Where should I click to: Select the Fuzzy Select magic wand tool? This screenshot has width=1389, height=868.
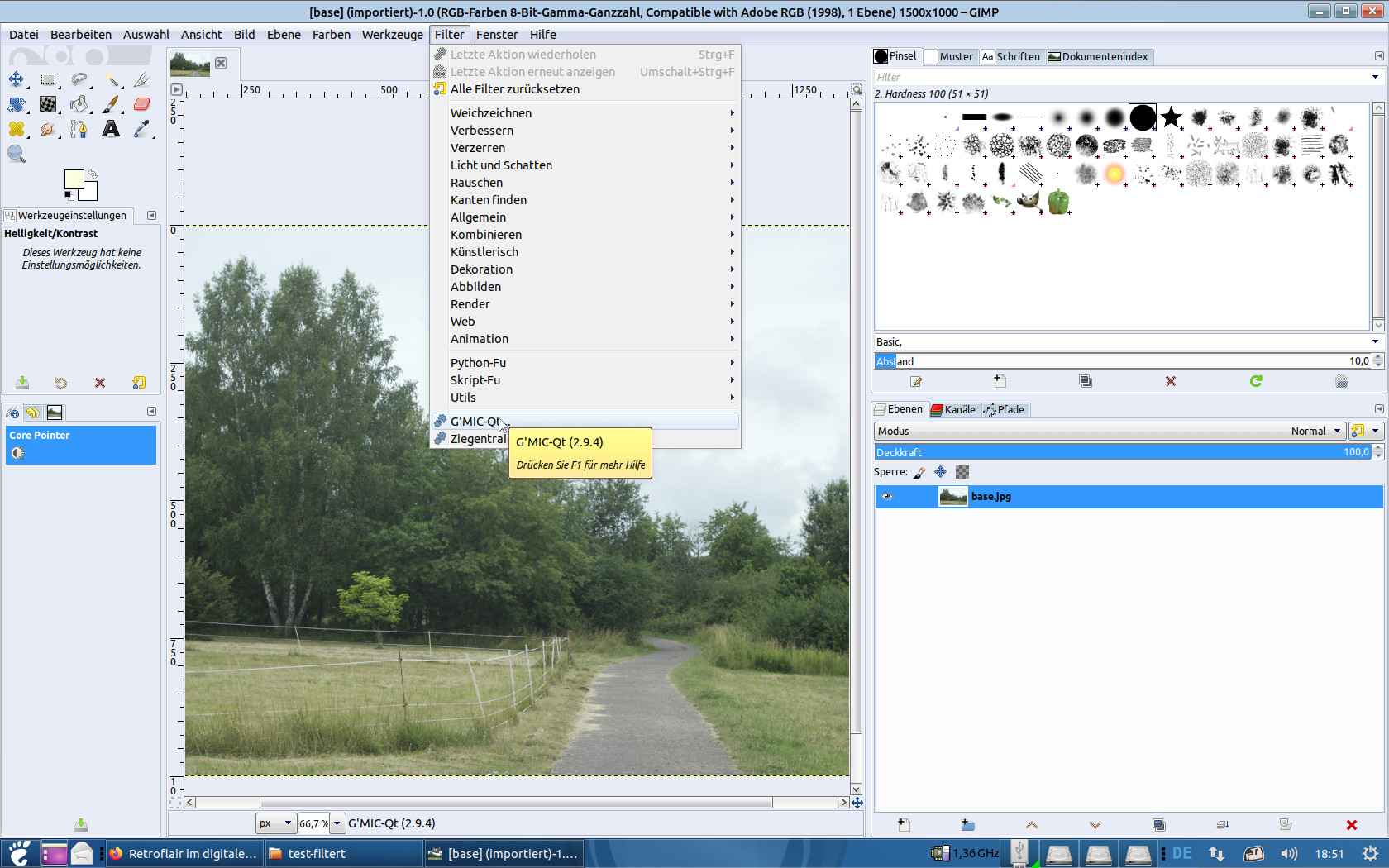[111, 79]
